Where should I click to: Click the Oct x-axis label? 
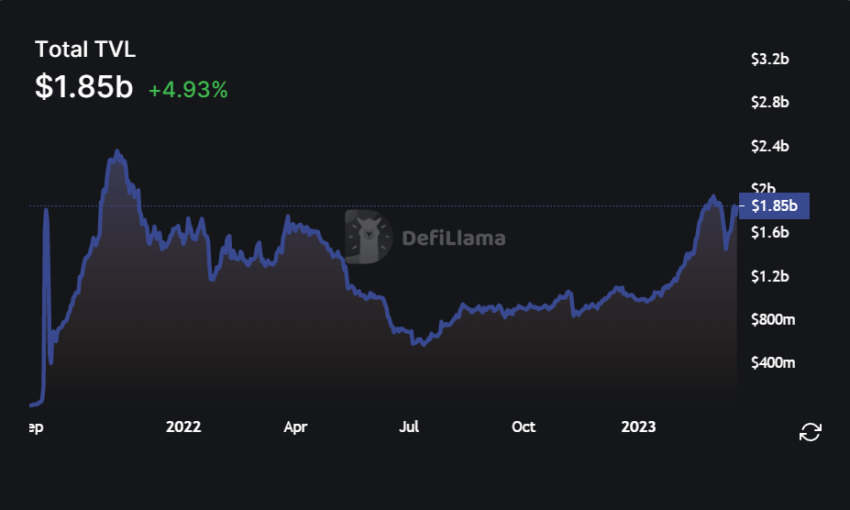[523, 427]
